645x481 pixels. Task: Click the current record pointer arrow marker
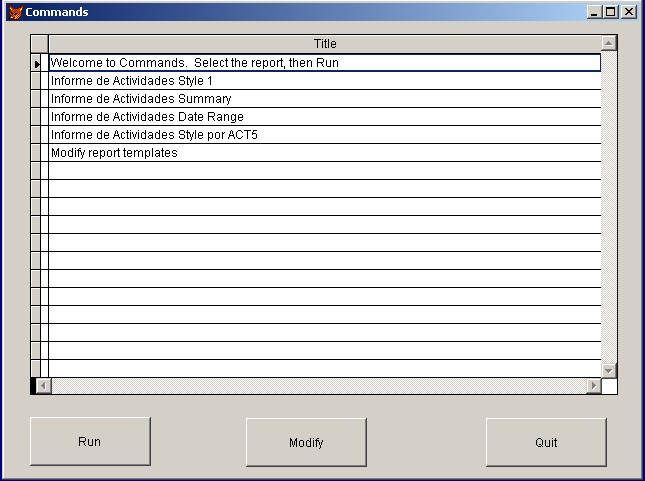[x=39, y=63]
